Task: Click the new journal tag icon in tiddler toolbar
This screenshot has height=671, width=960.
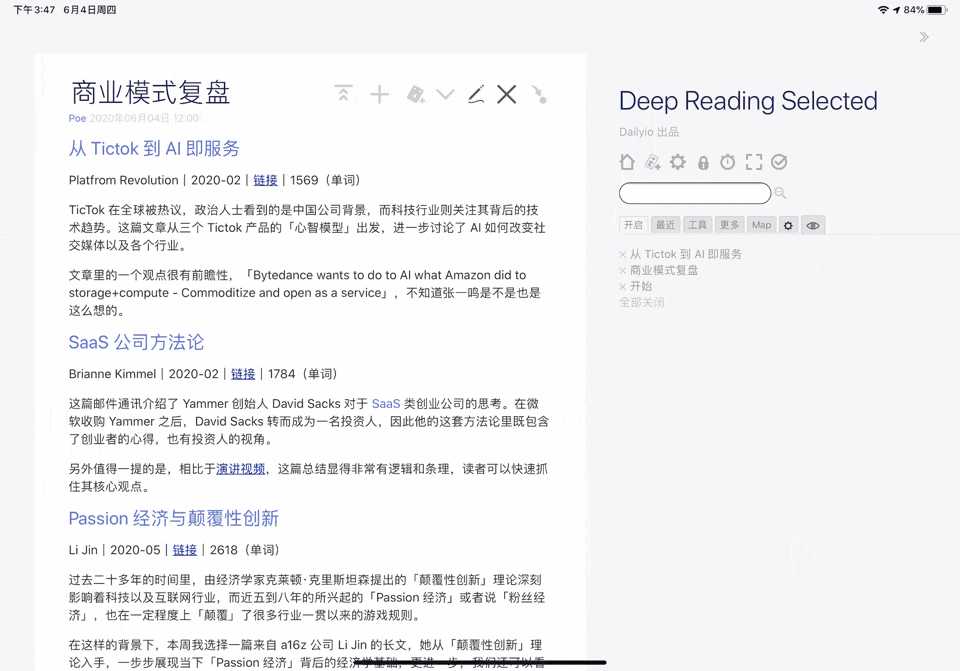Action: pos(416,94)
